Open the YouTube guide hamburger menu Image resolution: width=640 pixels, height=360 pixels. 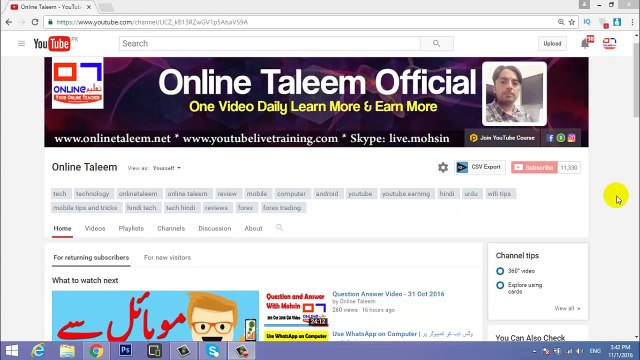tap(21, 43)
